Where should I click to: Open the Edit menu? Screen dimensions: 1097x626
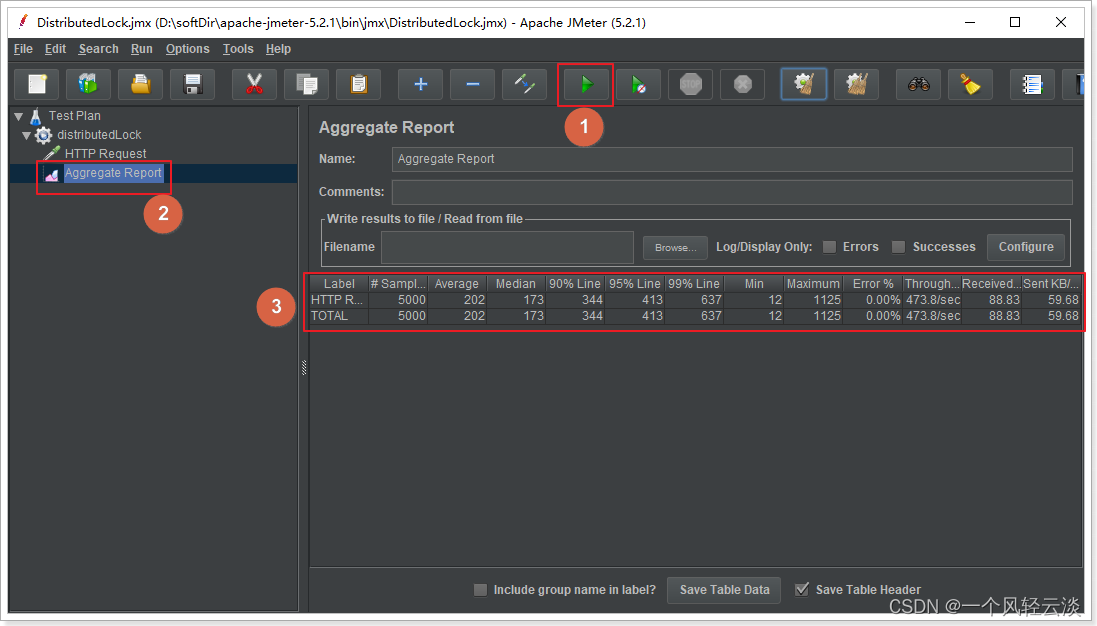point(55,49)
